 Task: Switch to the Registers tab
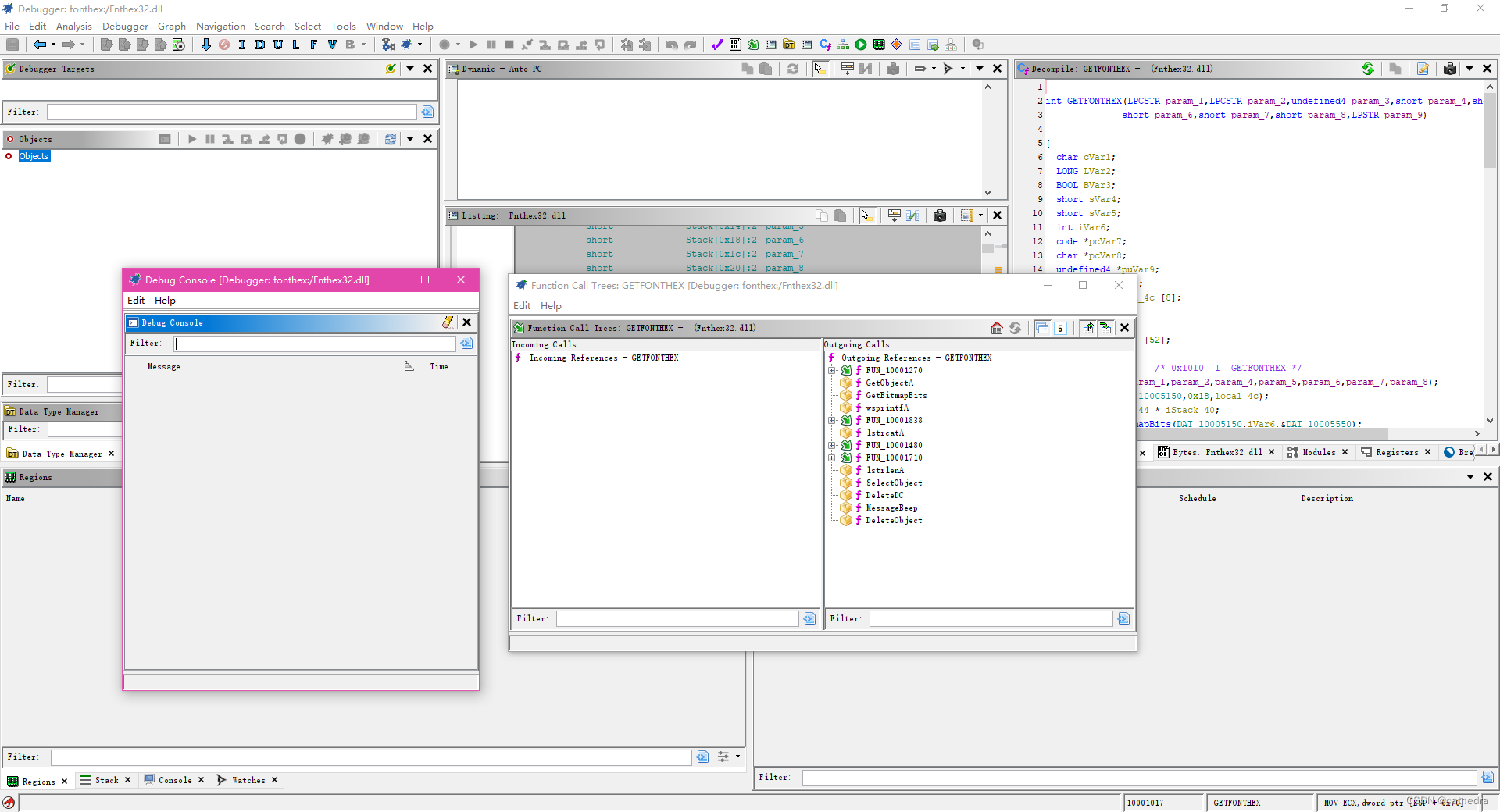(x=1396, y=452)
